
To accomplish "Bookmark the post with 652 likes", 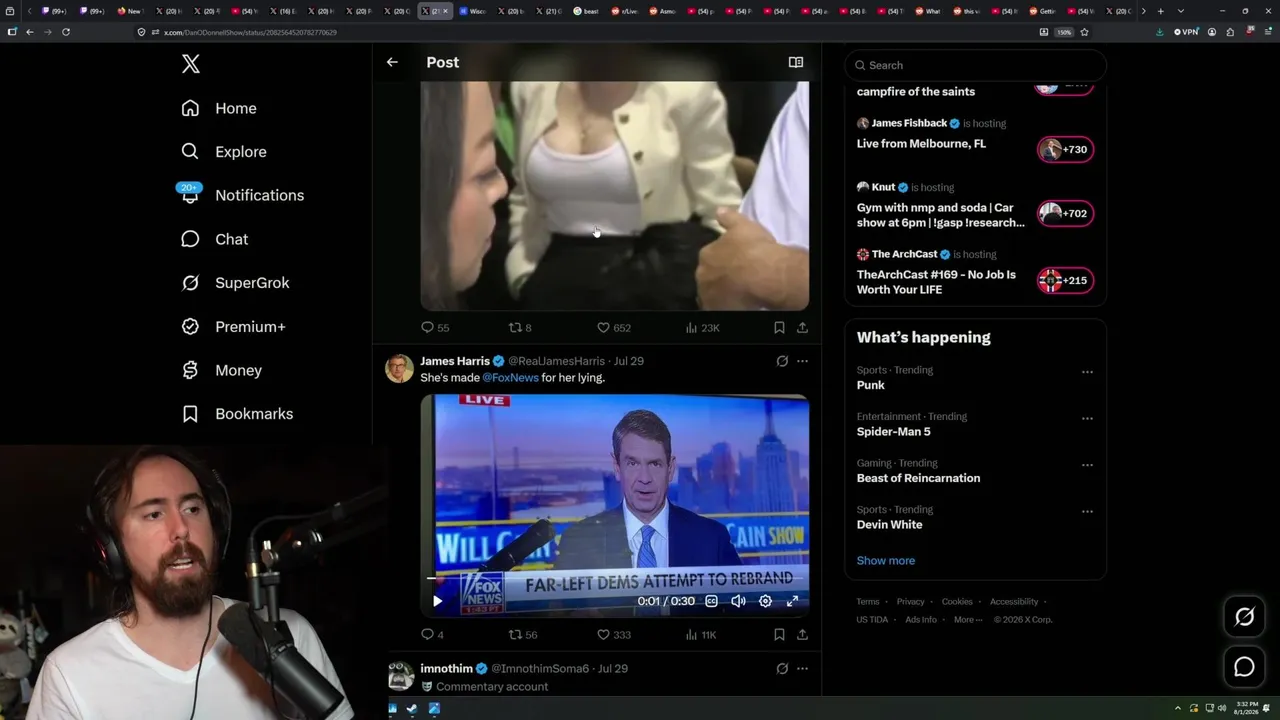I will [779, 328].
